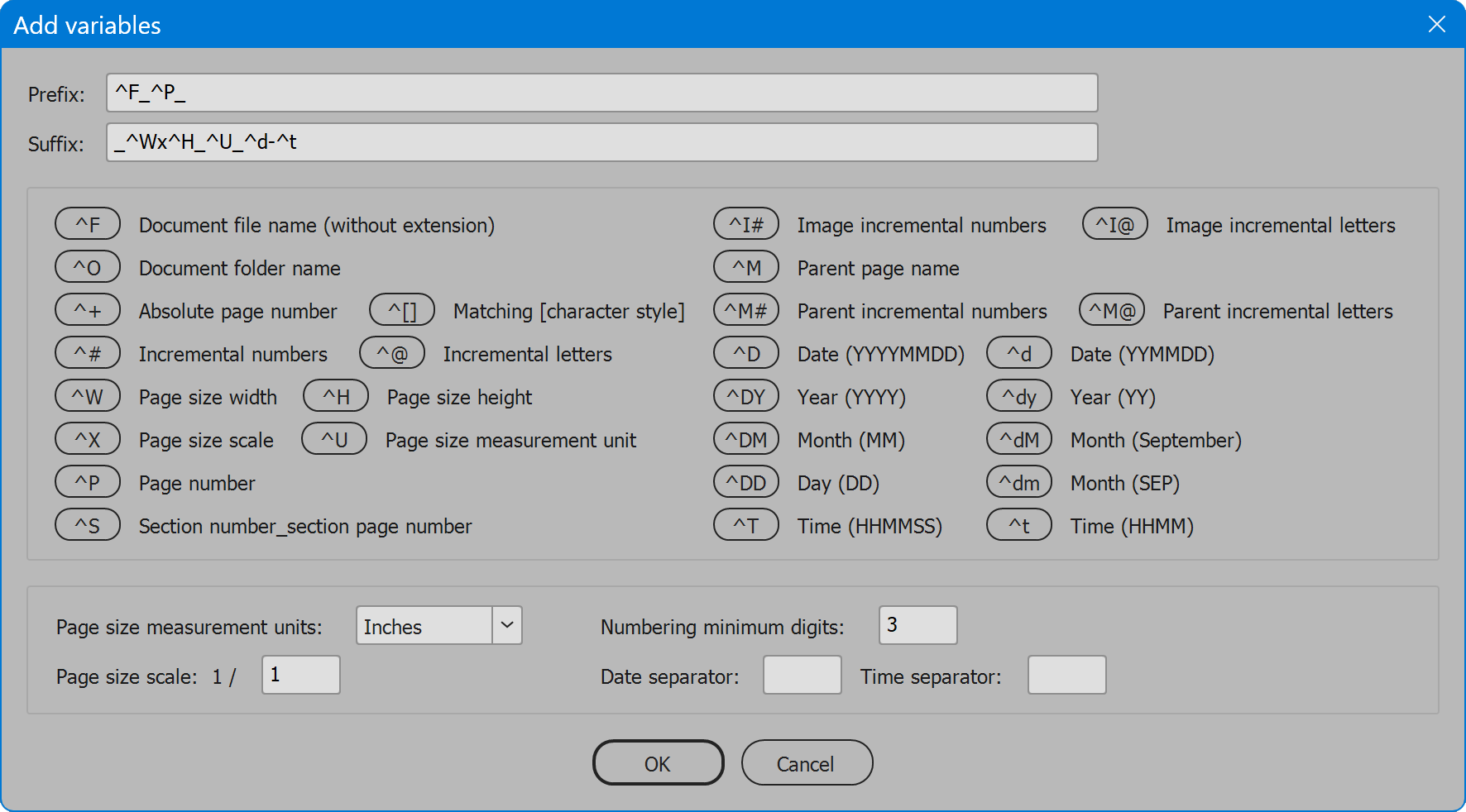Add the ^[] matching character style variable
The width and height of the screenshot is (1466, 812).
pyautogui.click(x=402, y=310)
